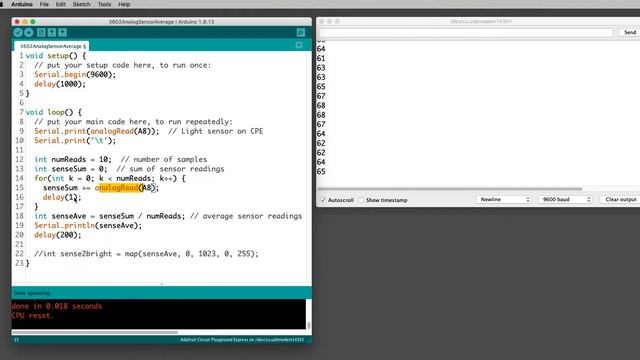The image size is (640, 360).
Task: Click the 'Done uploading' status text
Action: click(32, 293)
